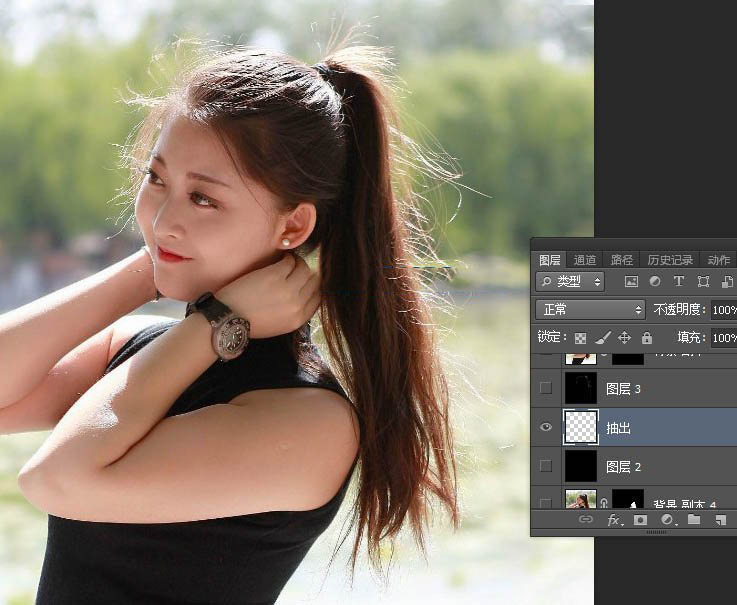Switch to the 动作 tab
Screen dimensions: 737x605
(x=718, y=260)
